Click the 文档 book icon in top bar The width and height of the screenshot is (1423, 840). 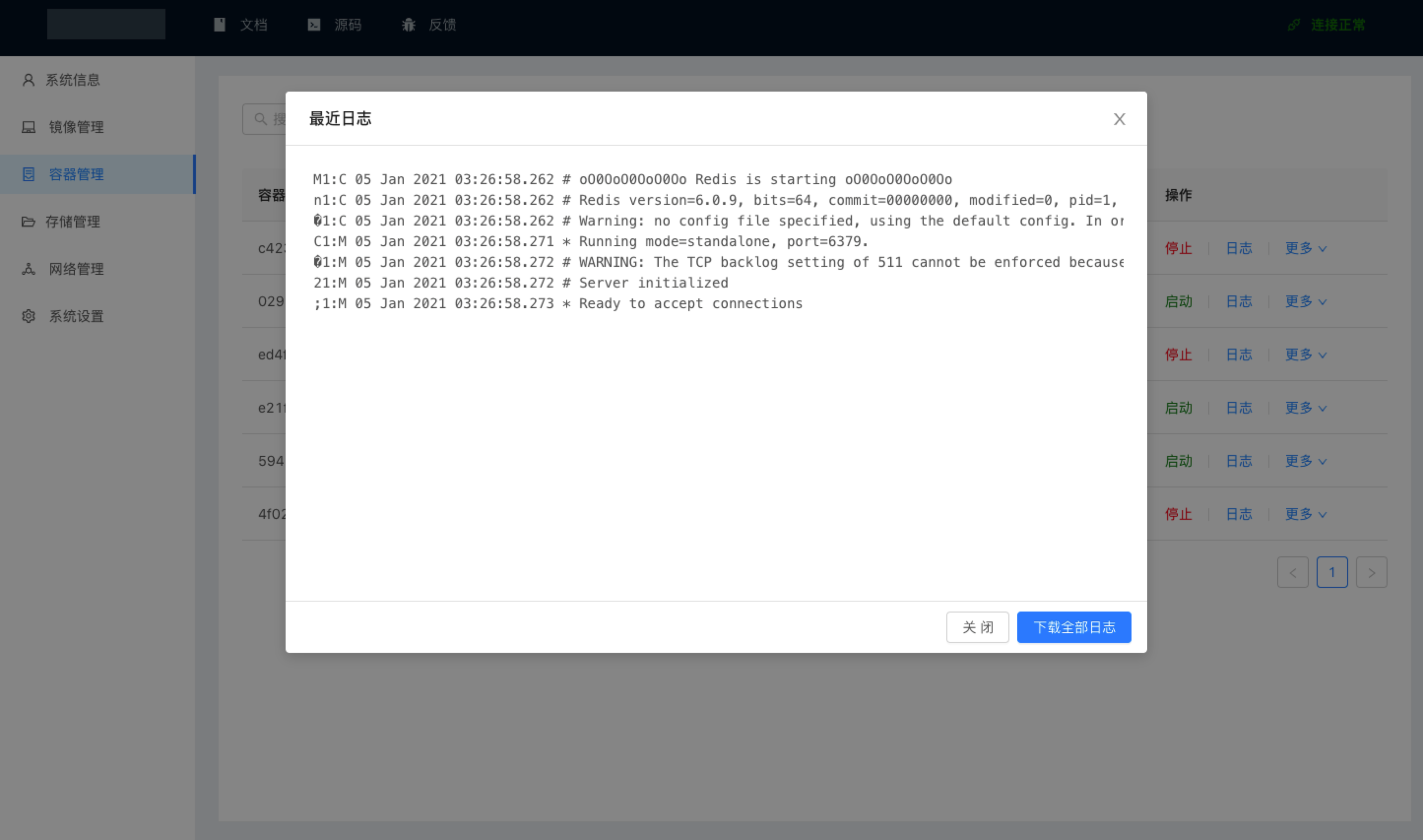click(x=220, y=24)
